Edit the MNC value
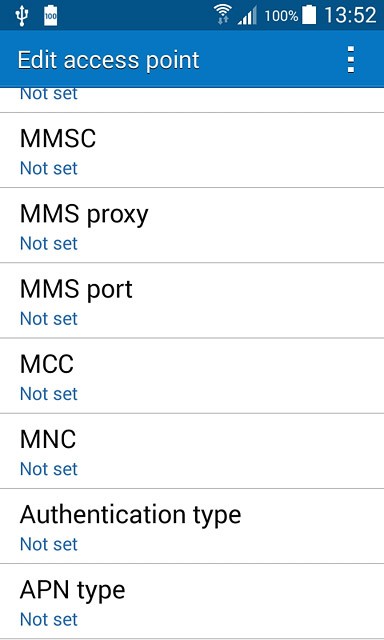 pyautogui.click(x=192, y=451)
